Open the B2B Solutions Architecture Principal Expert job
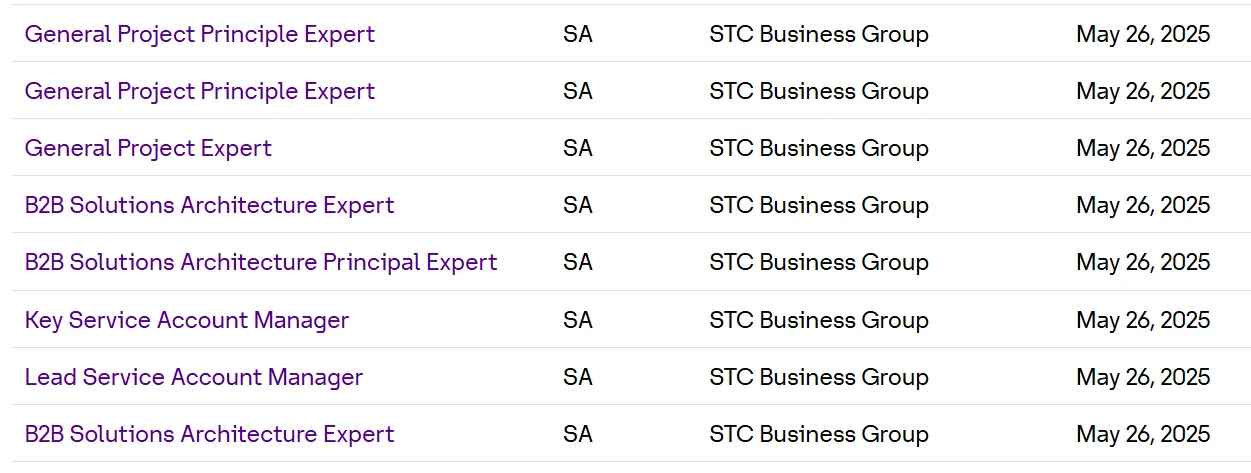The image size is (1251, 473). pos(261,262)
